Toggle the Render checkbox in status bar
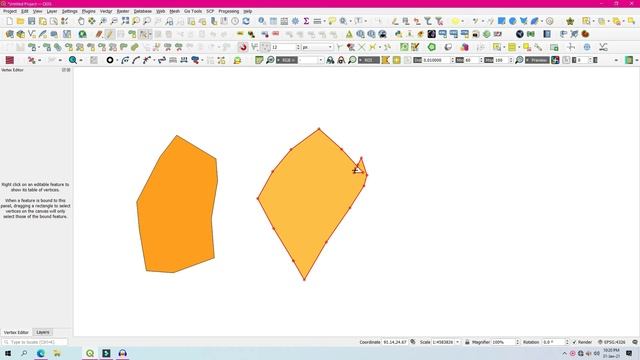 click(575, 342)
